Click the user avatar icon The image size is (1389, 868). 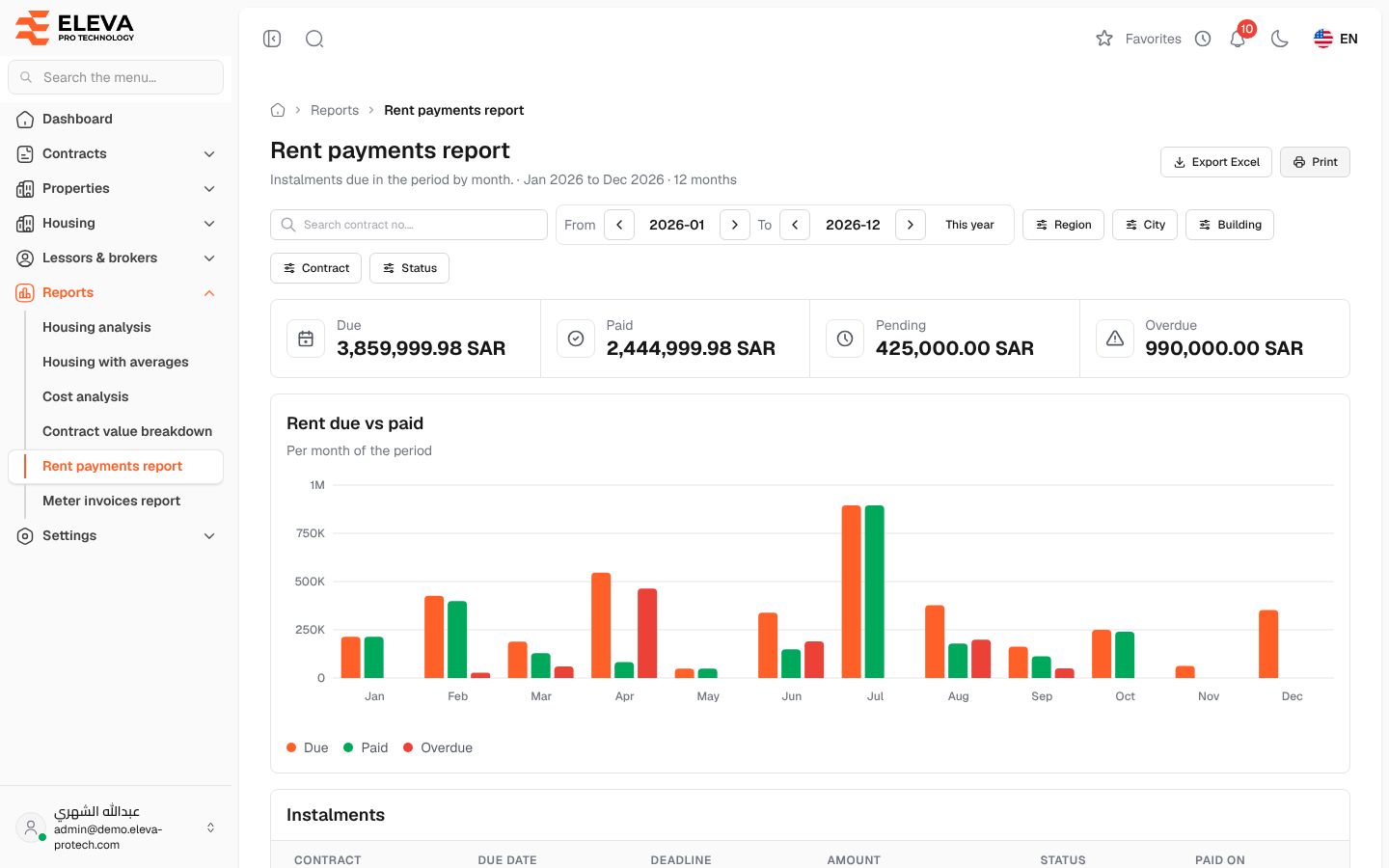pos(31,827)
